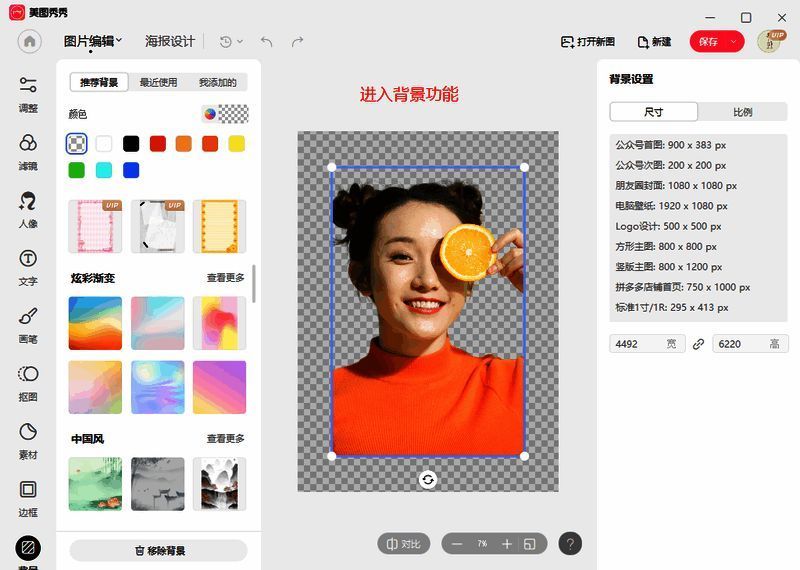Choose the white color swatch
Screen dimensions: 800x570
coord(104,144)
